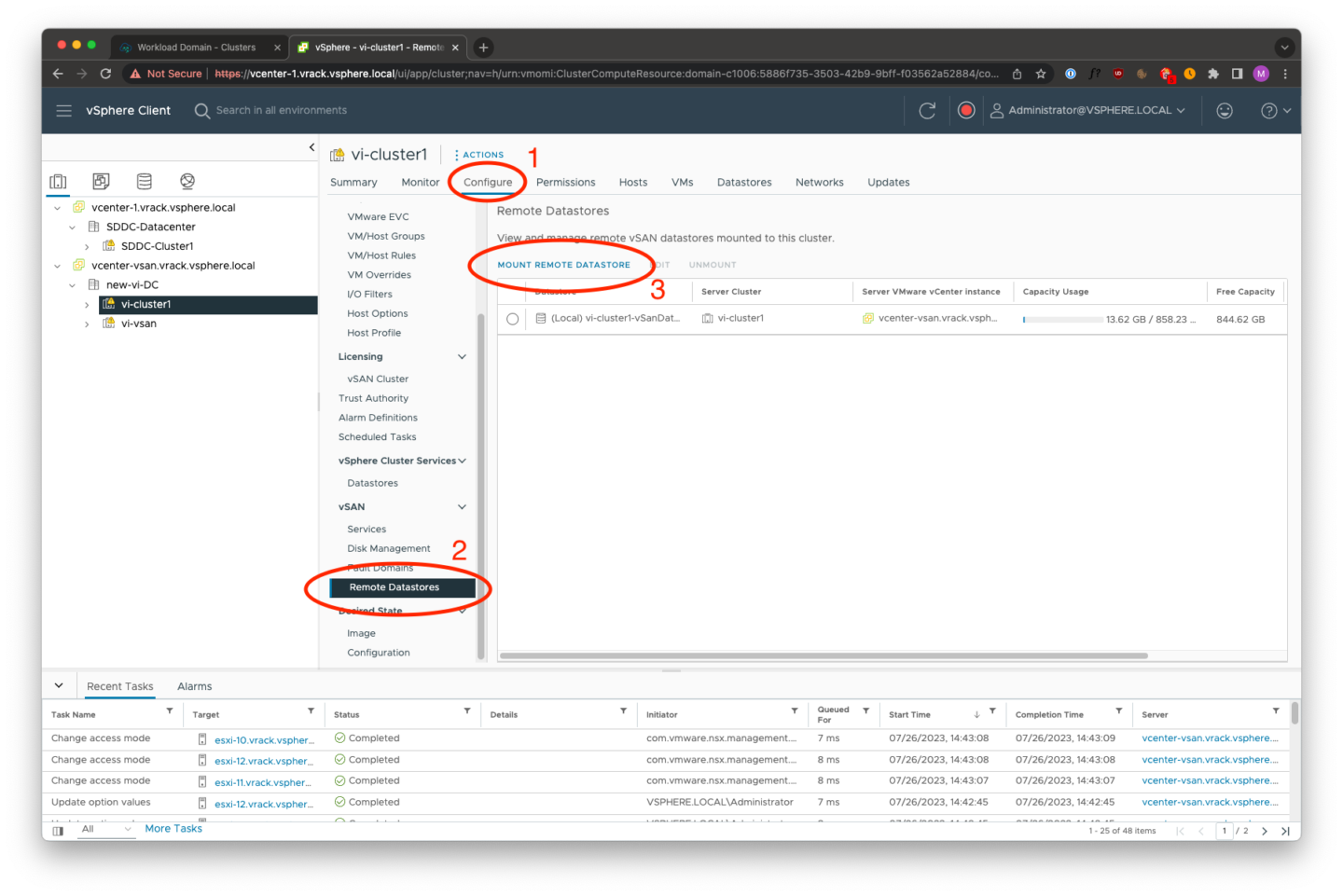This screenshot has height=896, width=1343.
Task: Open Help using the question mark icon
Action: tap(1270, 109)
